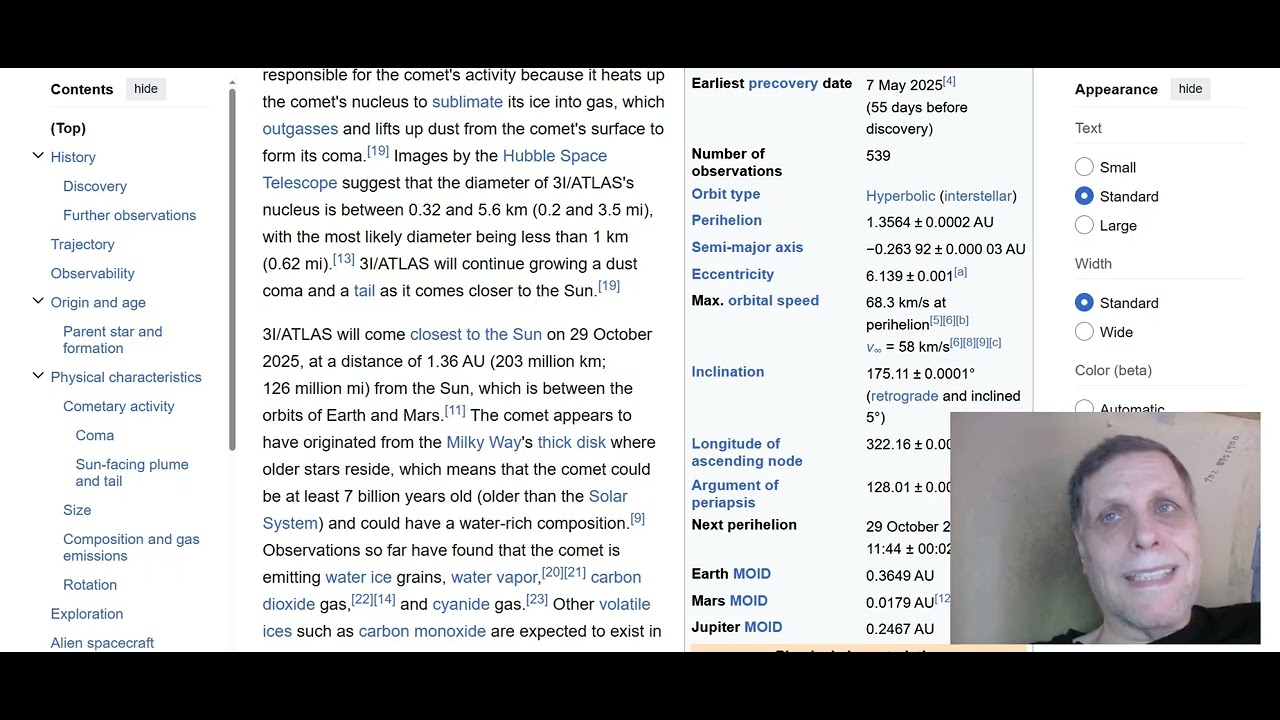Select Large text size
1280x720 pixels.
[x=1084, y=225]
